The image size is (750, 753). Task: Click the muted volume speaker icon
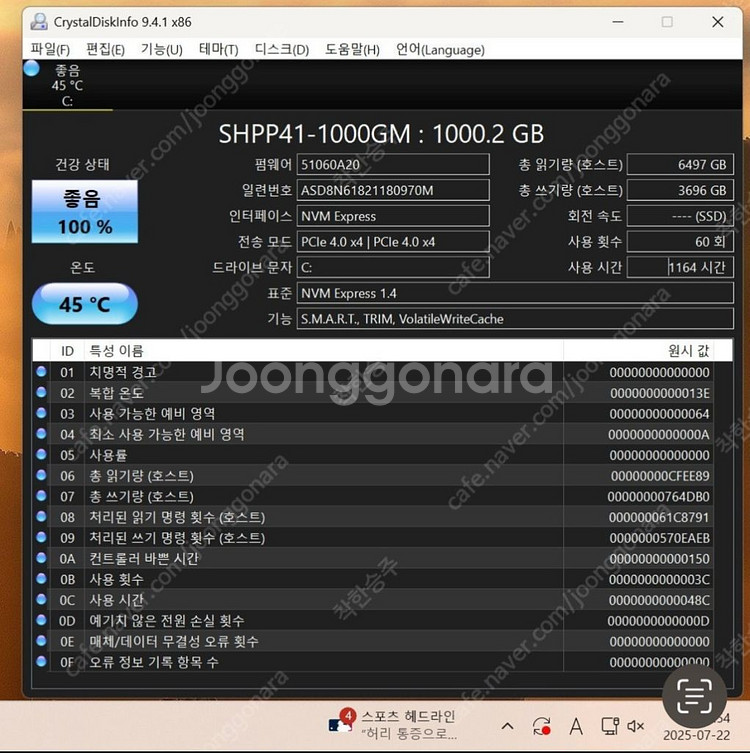[636, 726]
